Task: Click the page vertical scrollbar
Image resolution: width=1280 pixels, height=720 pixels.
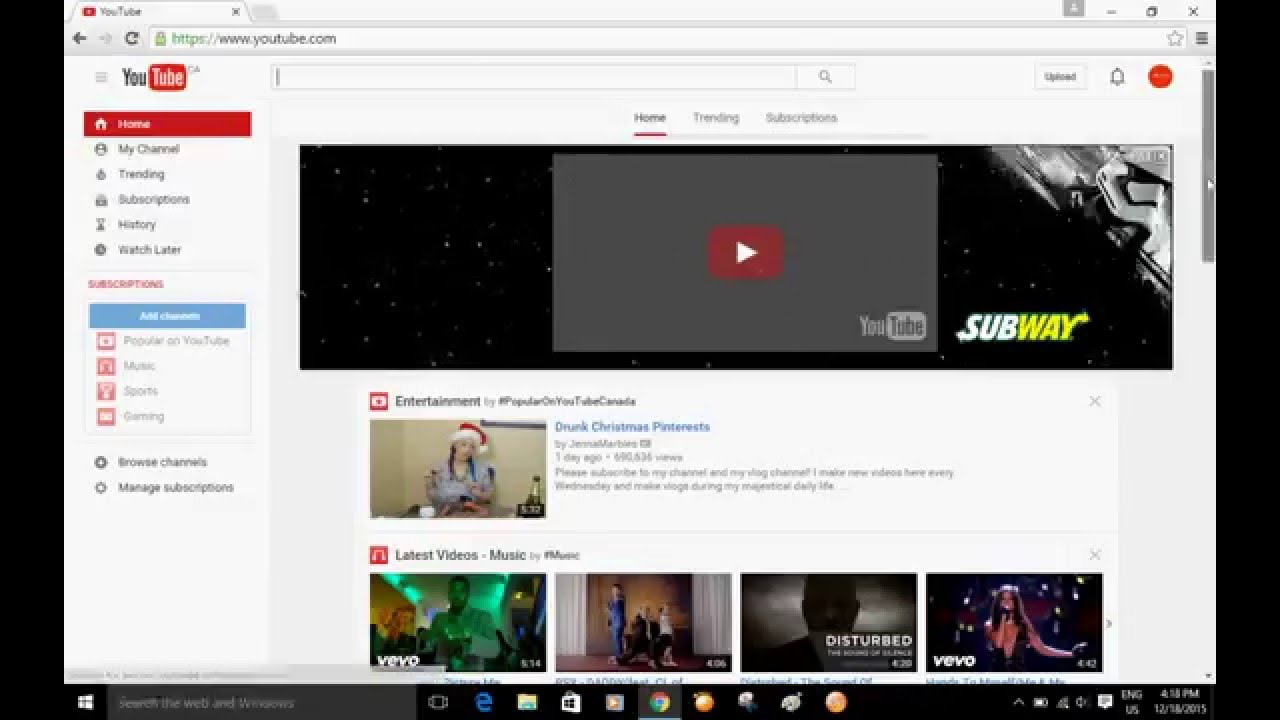Action: pos(1208,166)
